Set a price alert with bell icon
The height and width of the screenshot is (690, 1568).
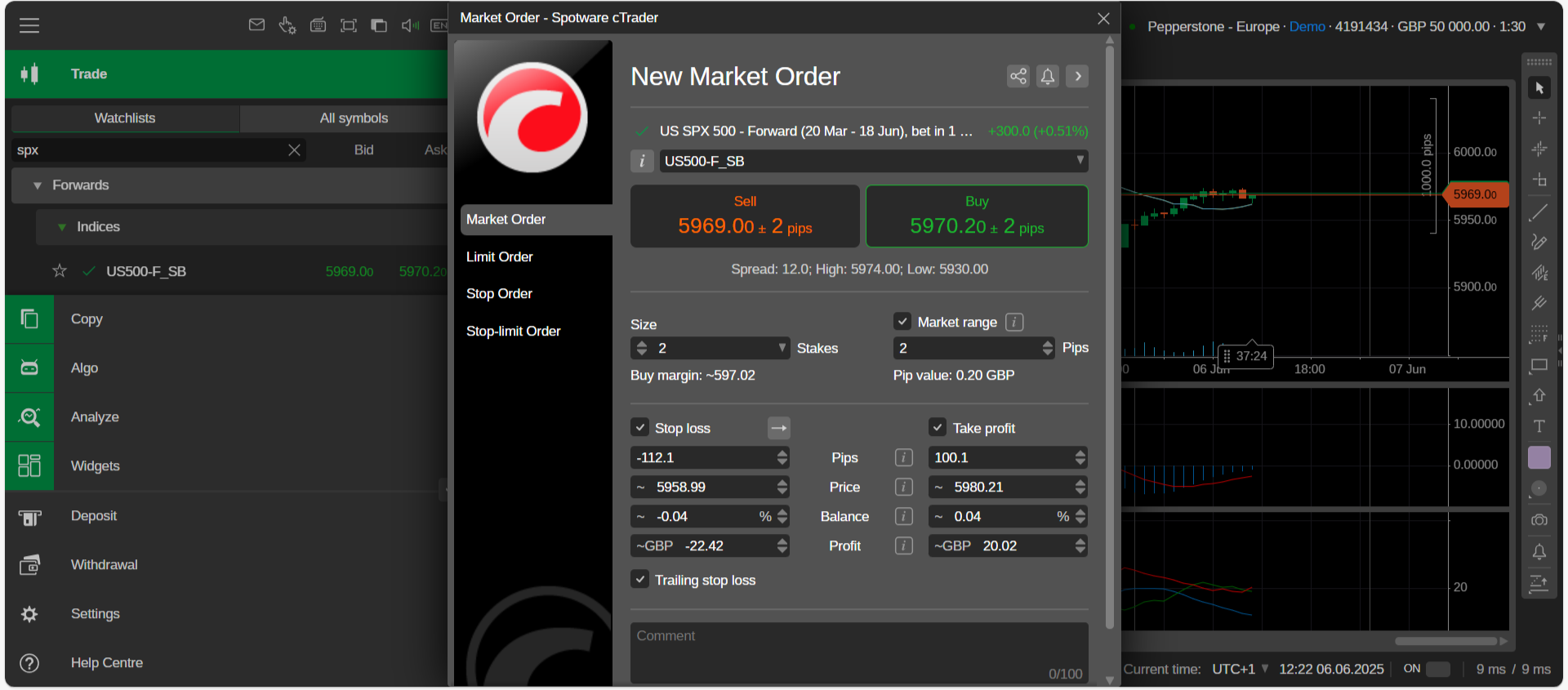[x=1048, y=76]
